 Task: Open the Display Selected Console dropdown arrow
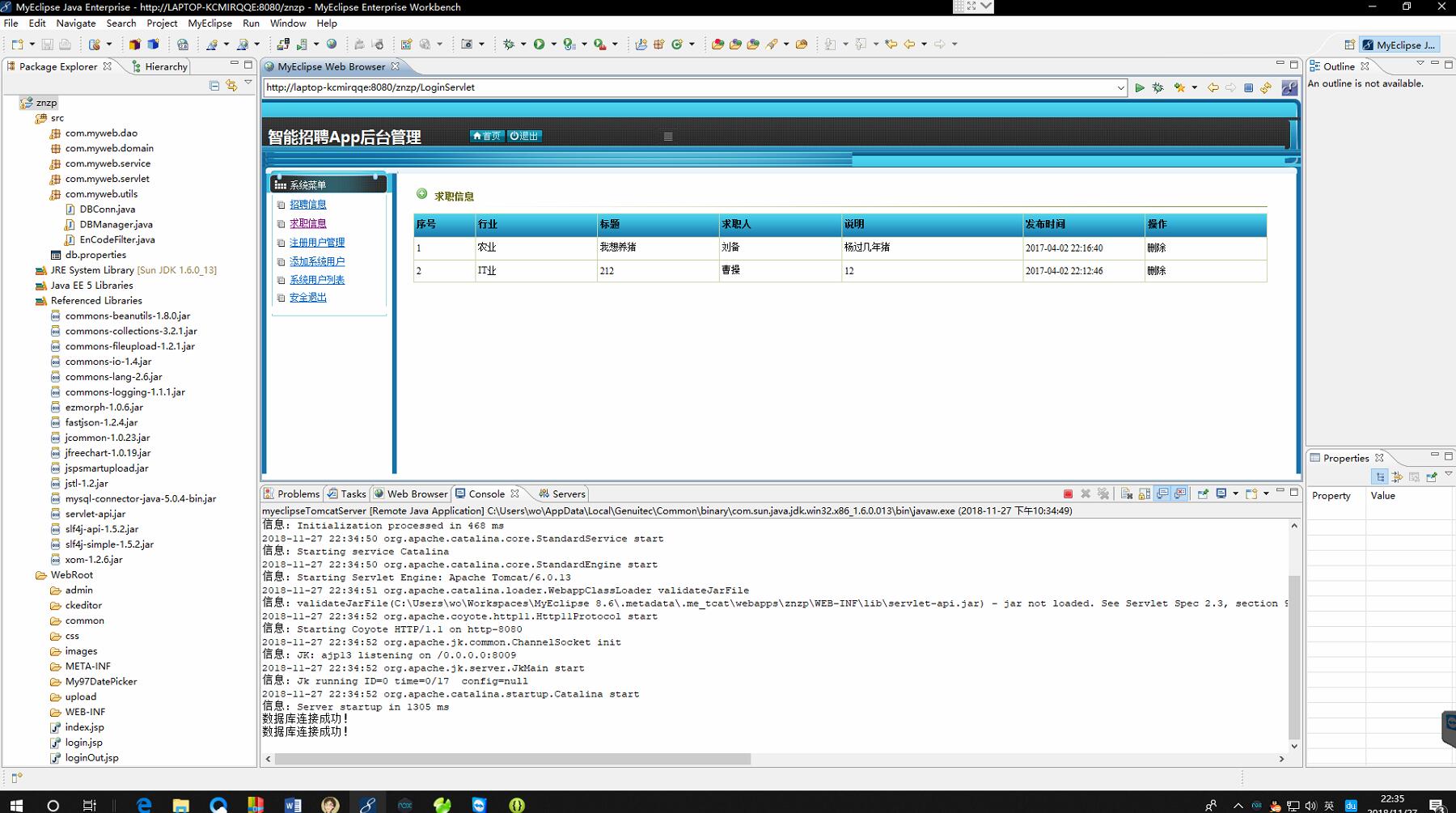pyautogui.click(x=1235, y=493)
